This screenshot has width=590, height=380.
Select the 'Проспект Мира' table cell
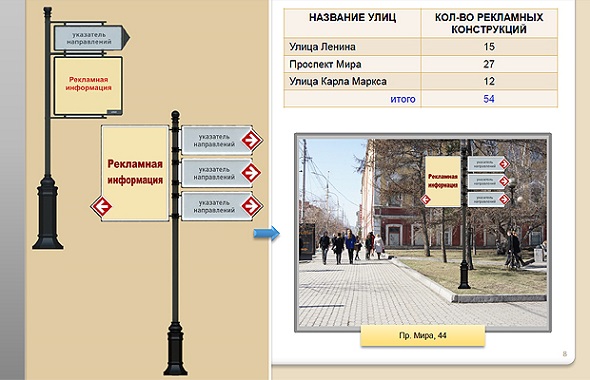(353, 64)
